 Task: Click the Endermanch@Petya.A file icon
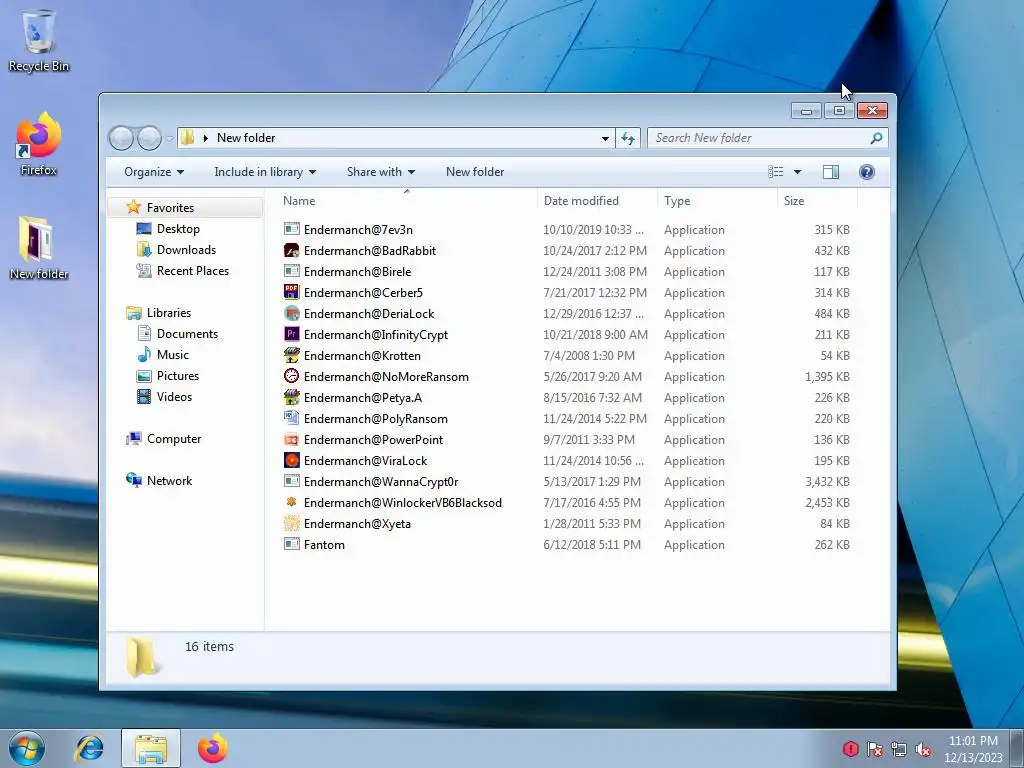[291, 398]
